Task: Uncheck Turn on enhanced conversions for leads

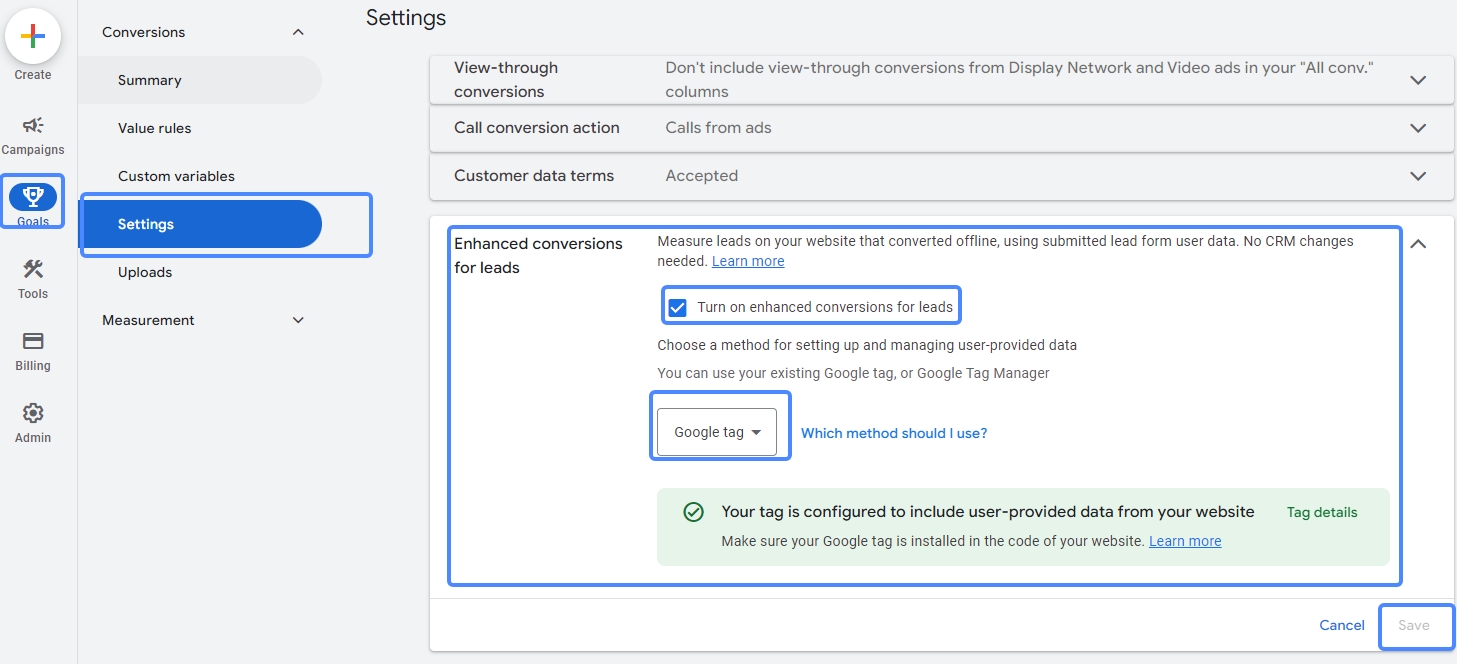Action: (677, 307)
